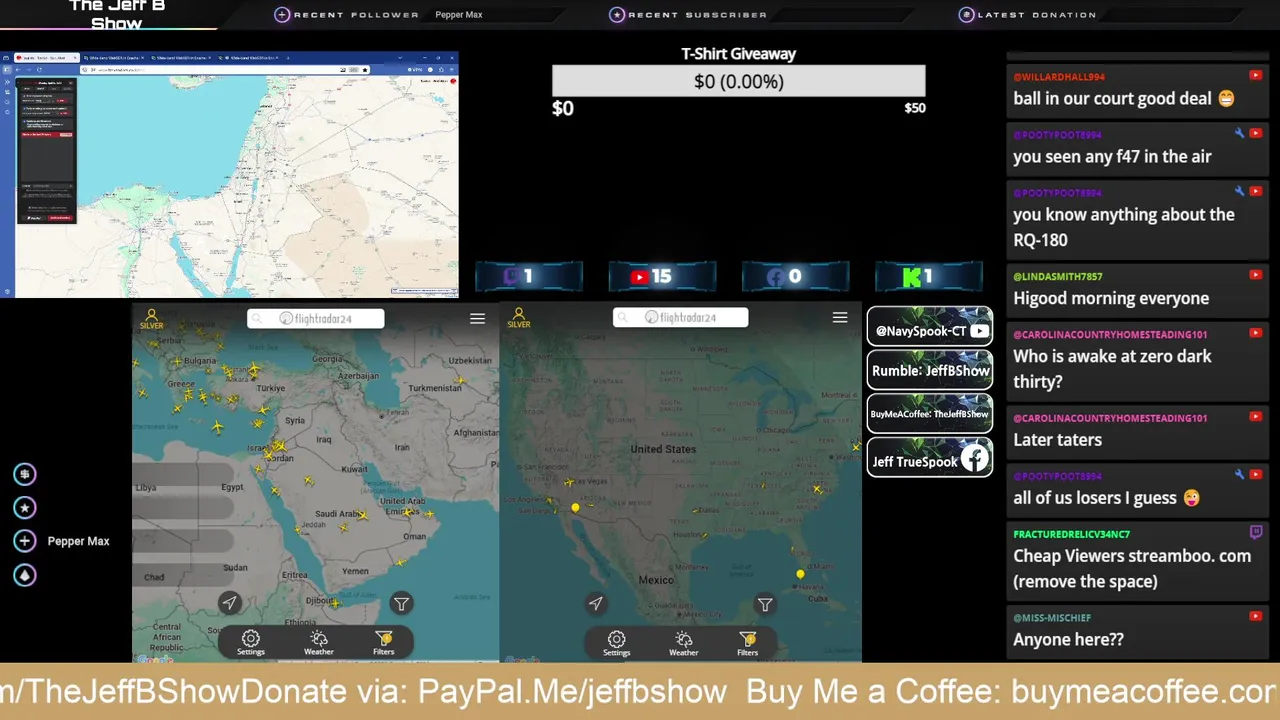Viewport: 1280px width, 720px height.
Task: Click VPN button in top-left browser toolbar
Action: [x=415, y=70]
